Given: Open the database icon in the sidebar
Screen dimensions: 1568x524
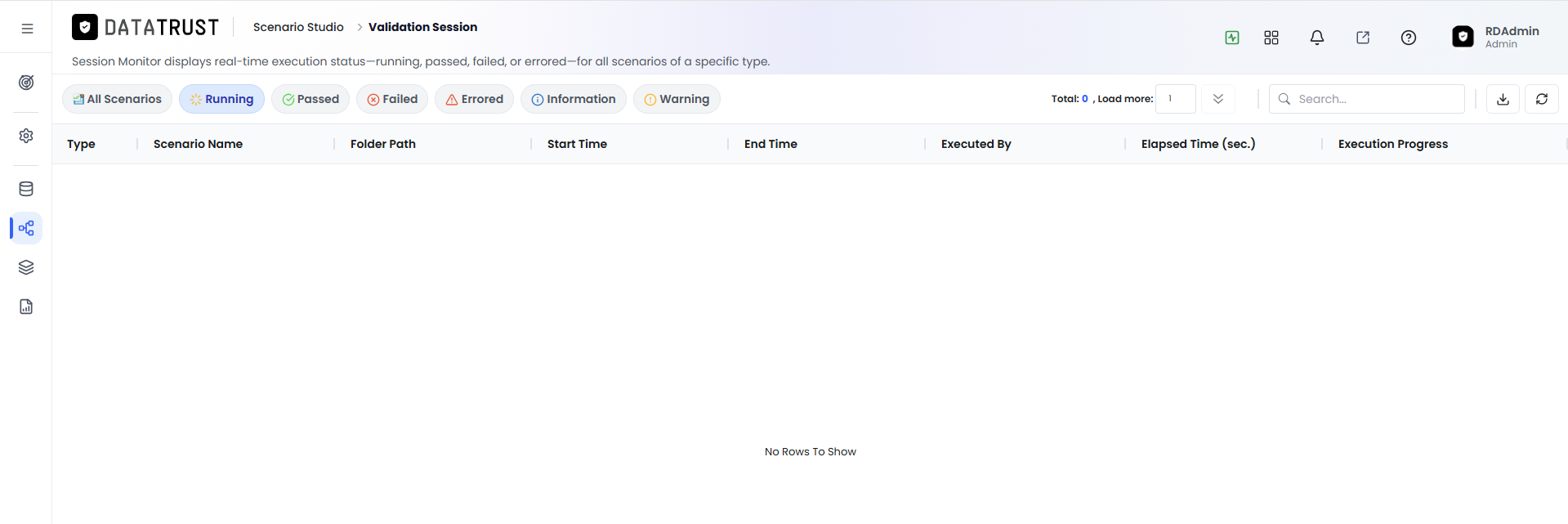Looking at the screenshot, I should click(26, 189).
